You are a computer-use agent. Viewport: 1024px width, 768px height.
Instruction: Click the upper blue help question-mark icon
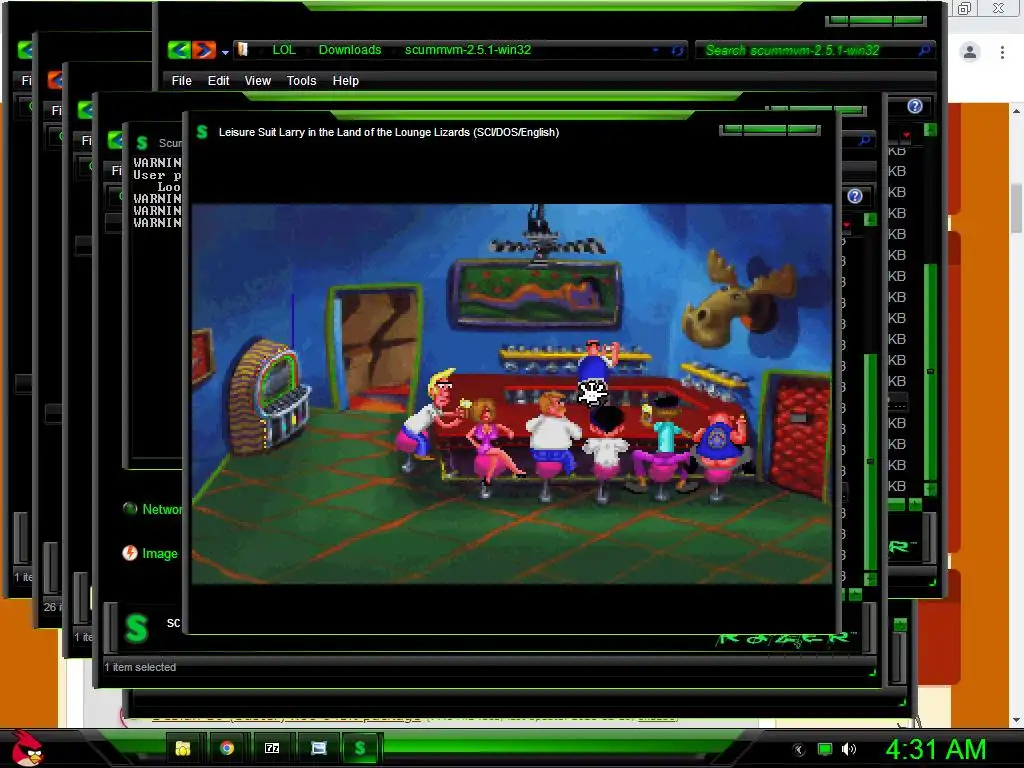pos(915,106)
